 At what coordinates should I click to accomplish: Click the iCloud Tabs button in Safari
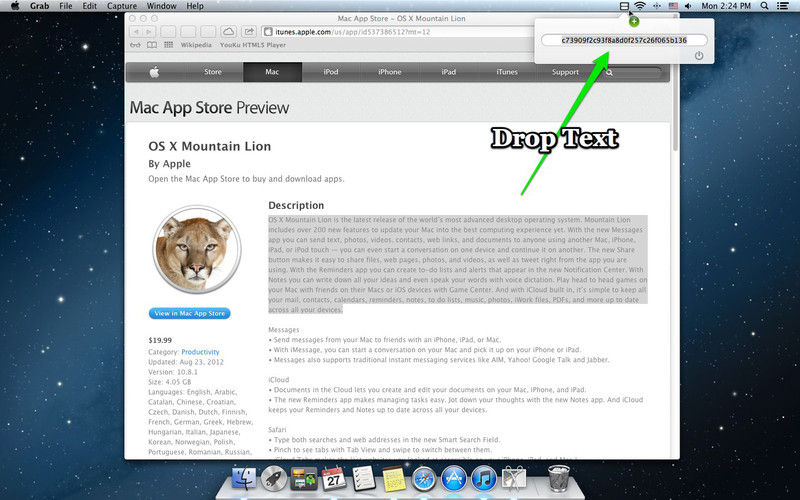tap(229, 32)
